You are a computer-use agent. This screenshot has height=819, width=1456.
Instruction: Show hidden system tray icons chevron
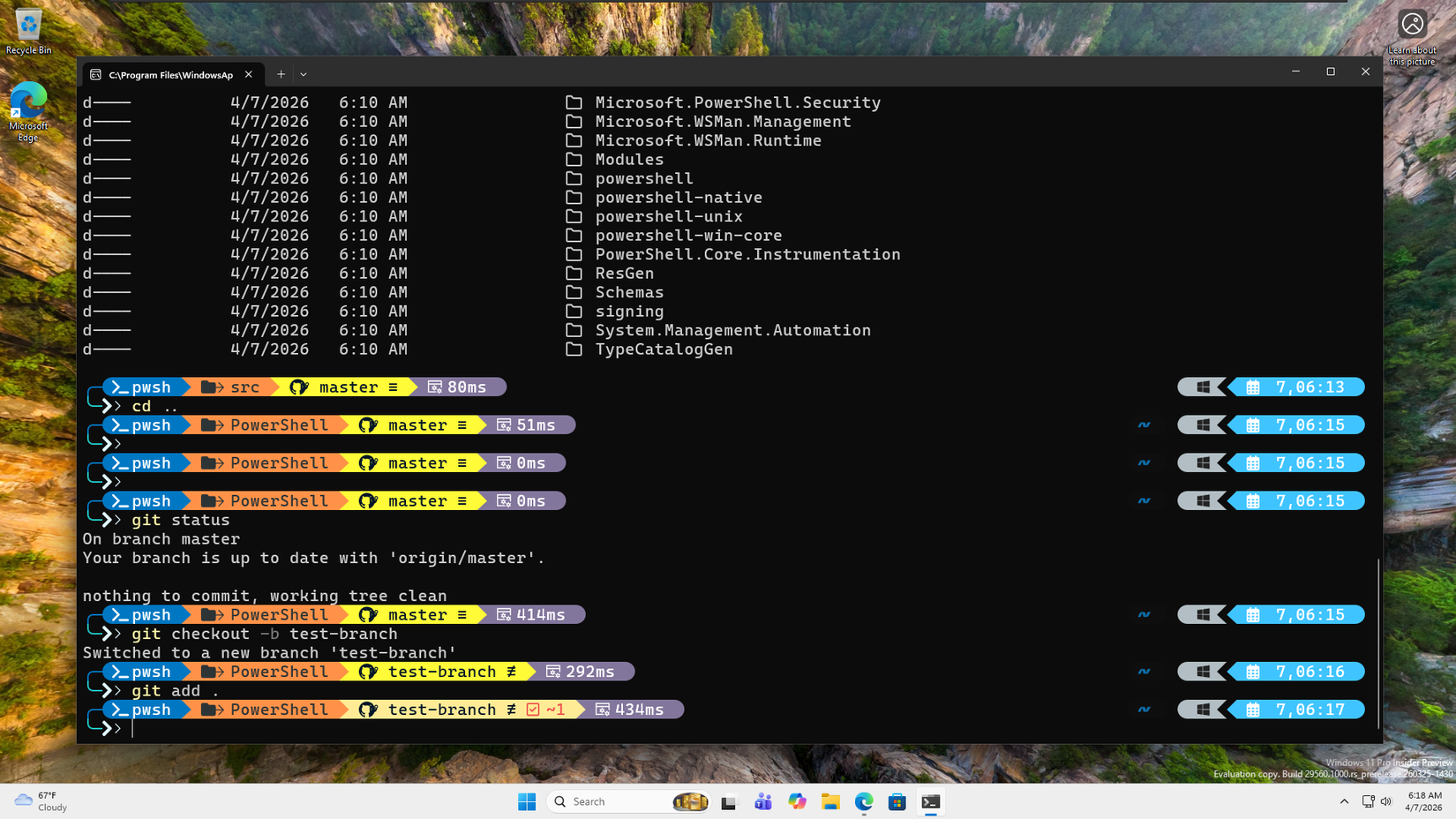1344,801
